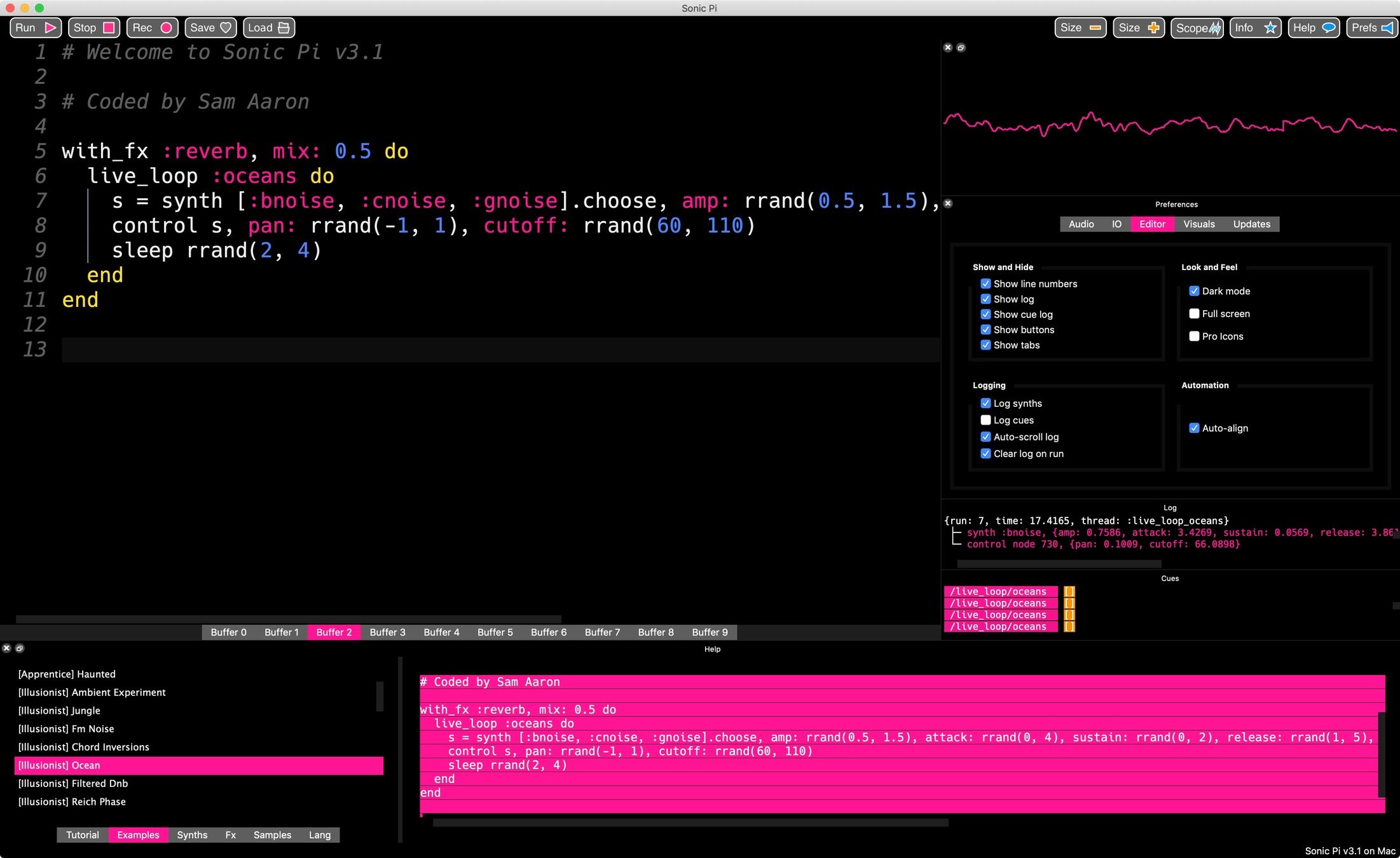
Task: Toggle the Scope waveform view
Action: pyautogui.click(x=1197, y=28)
